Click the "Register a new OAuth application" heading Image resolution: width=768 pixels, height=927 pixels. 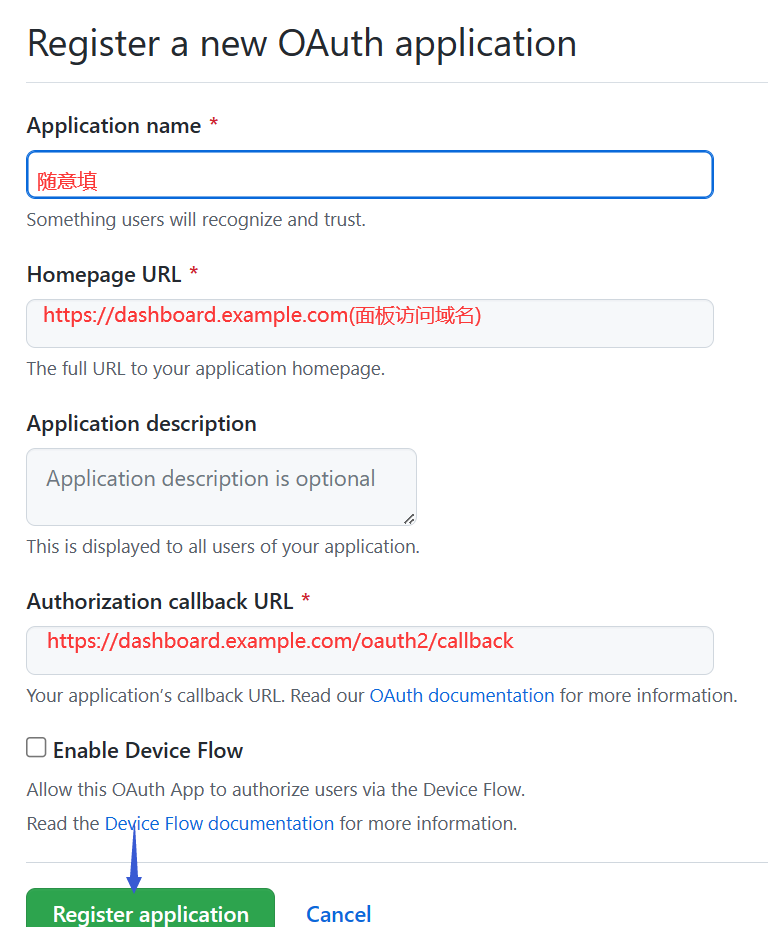click(x=301, y=43)
